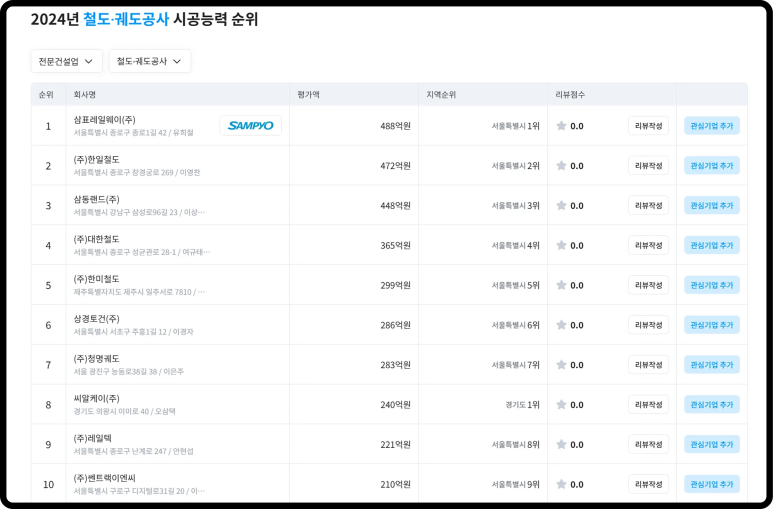Click star rating icon for (주)벤트랙이엔씨
The image size is (773, 509).
tap(561, 484)
